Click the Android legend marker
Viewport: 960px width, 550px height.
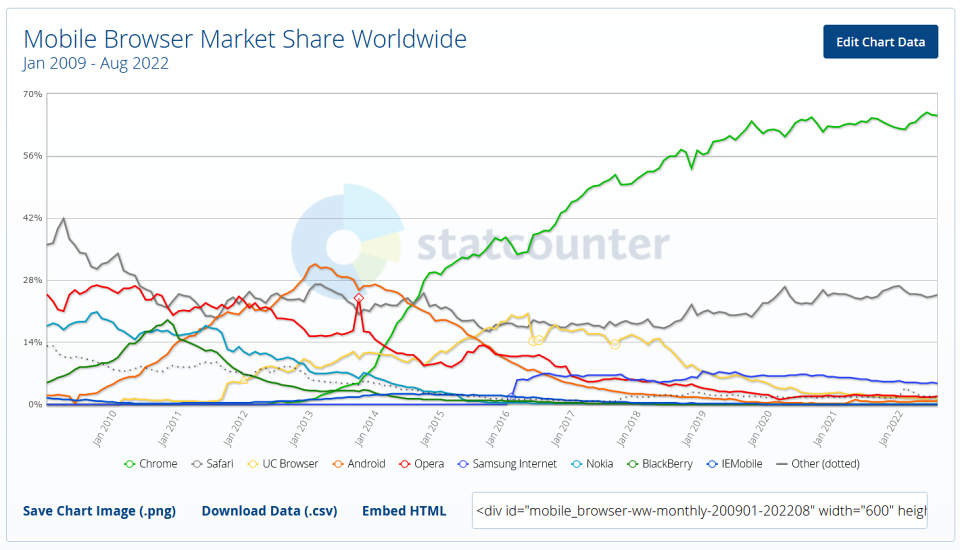[x=337, y=464]
